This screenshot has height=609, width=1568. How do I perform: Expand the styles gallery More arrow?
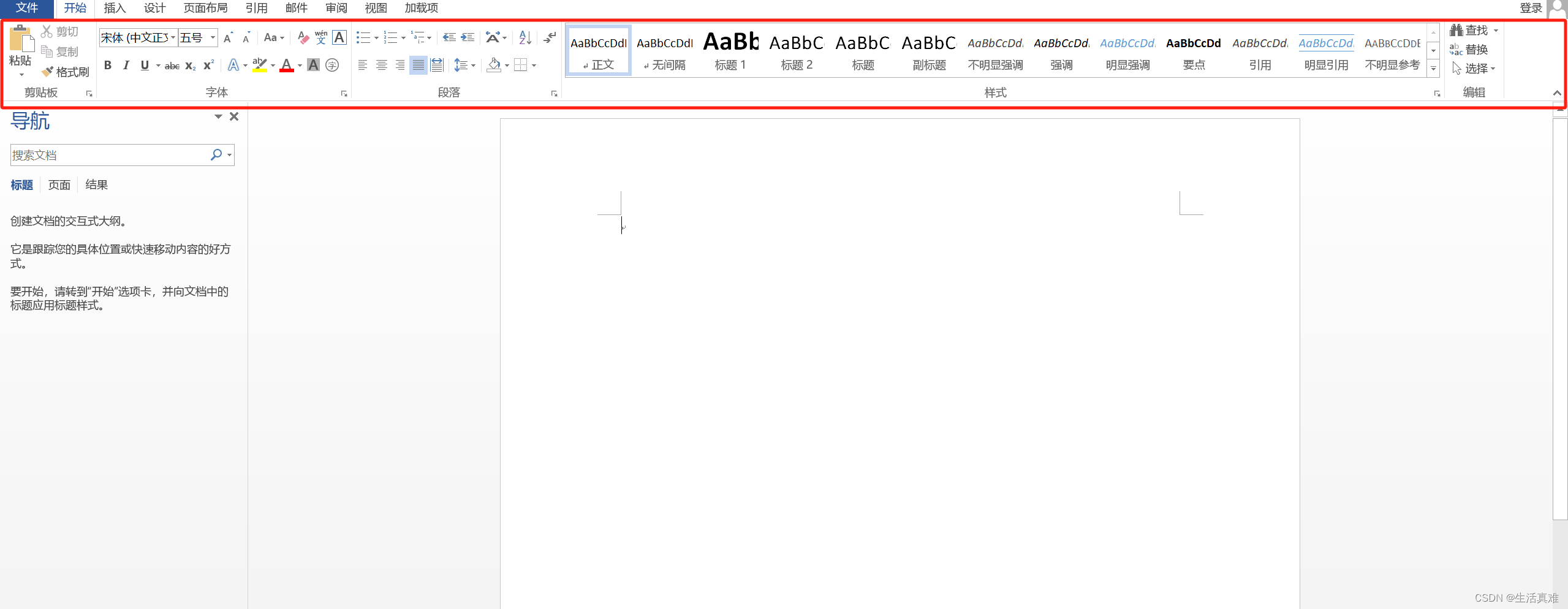click(x=1433, y=69)
